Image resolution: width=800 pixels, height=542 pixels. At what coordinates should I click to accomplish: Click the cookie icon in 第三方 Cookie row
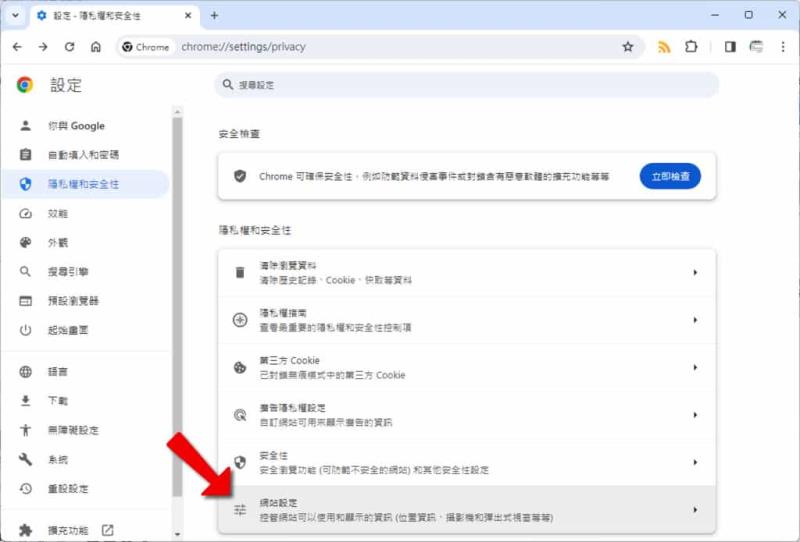coord(240,367)
